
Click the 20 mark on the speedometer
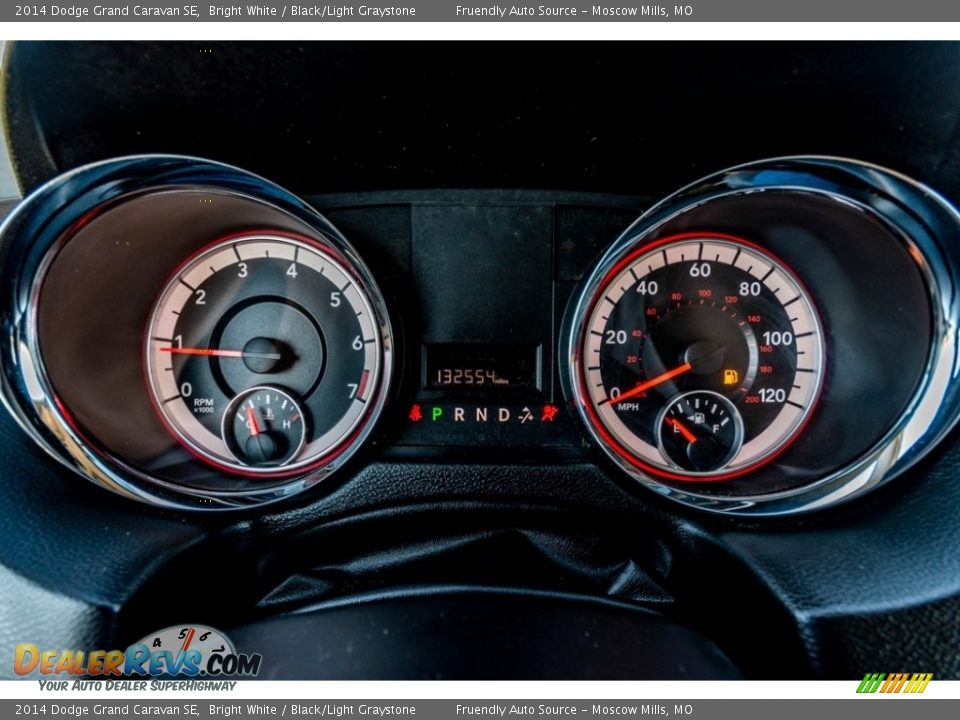[616, 337]
